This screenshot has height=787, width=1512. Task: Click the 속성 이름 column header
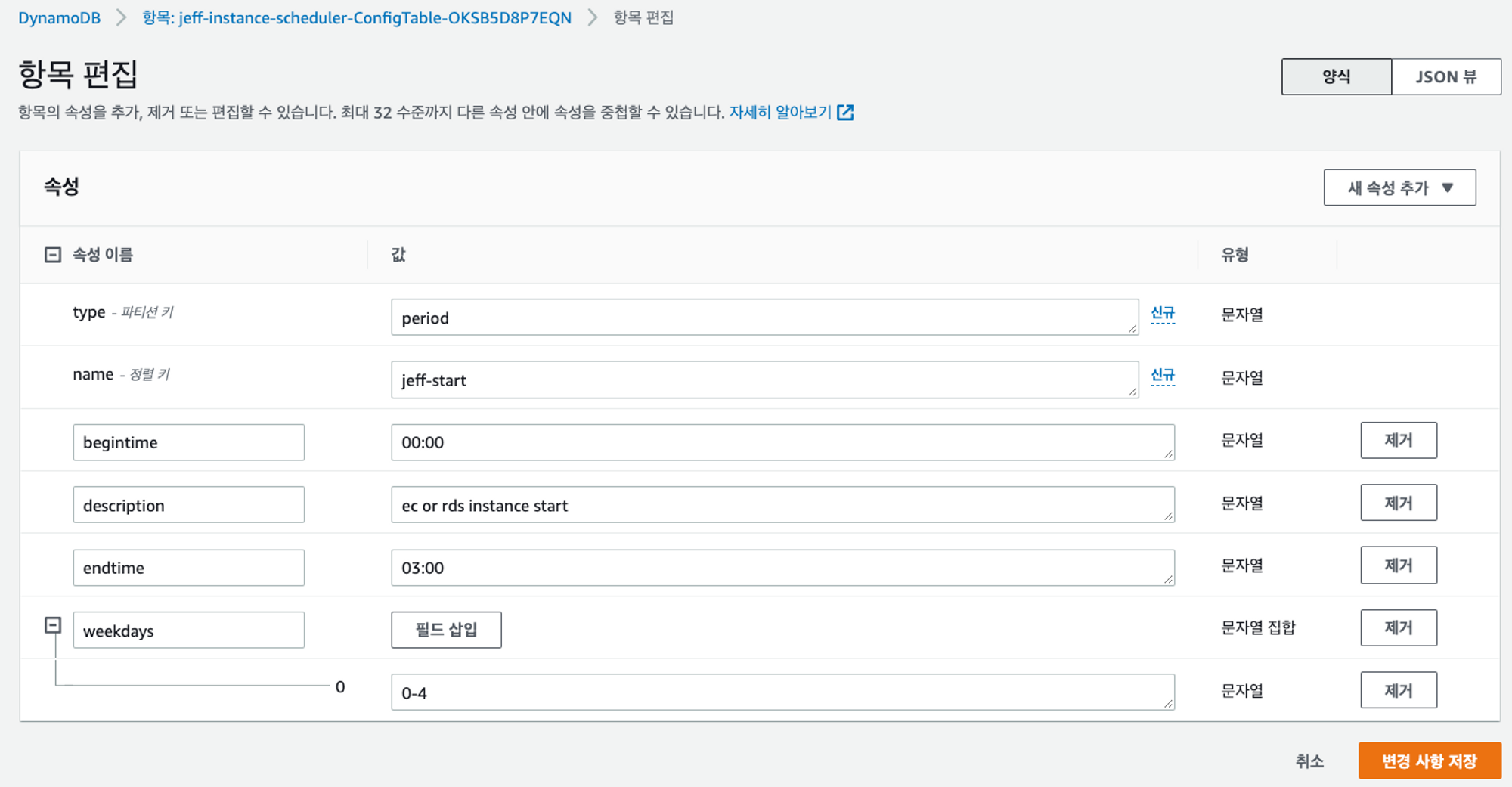[x=102, y=255]
